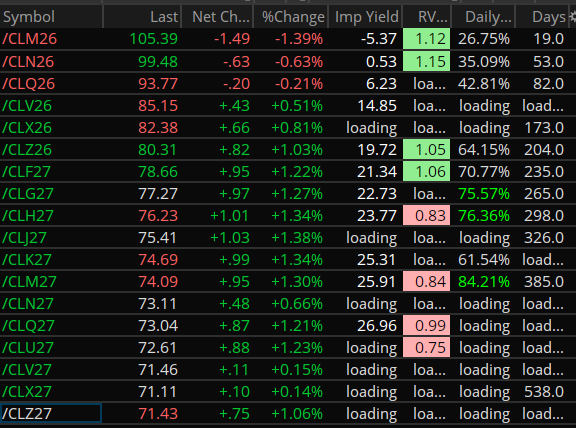Click the days value 298.0
The width and height of the screenshot is (576, 428).
coord(544,216)
